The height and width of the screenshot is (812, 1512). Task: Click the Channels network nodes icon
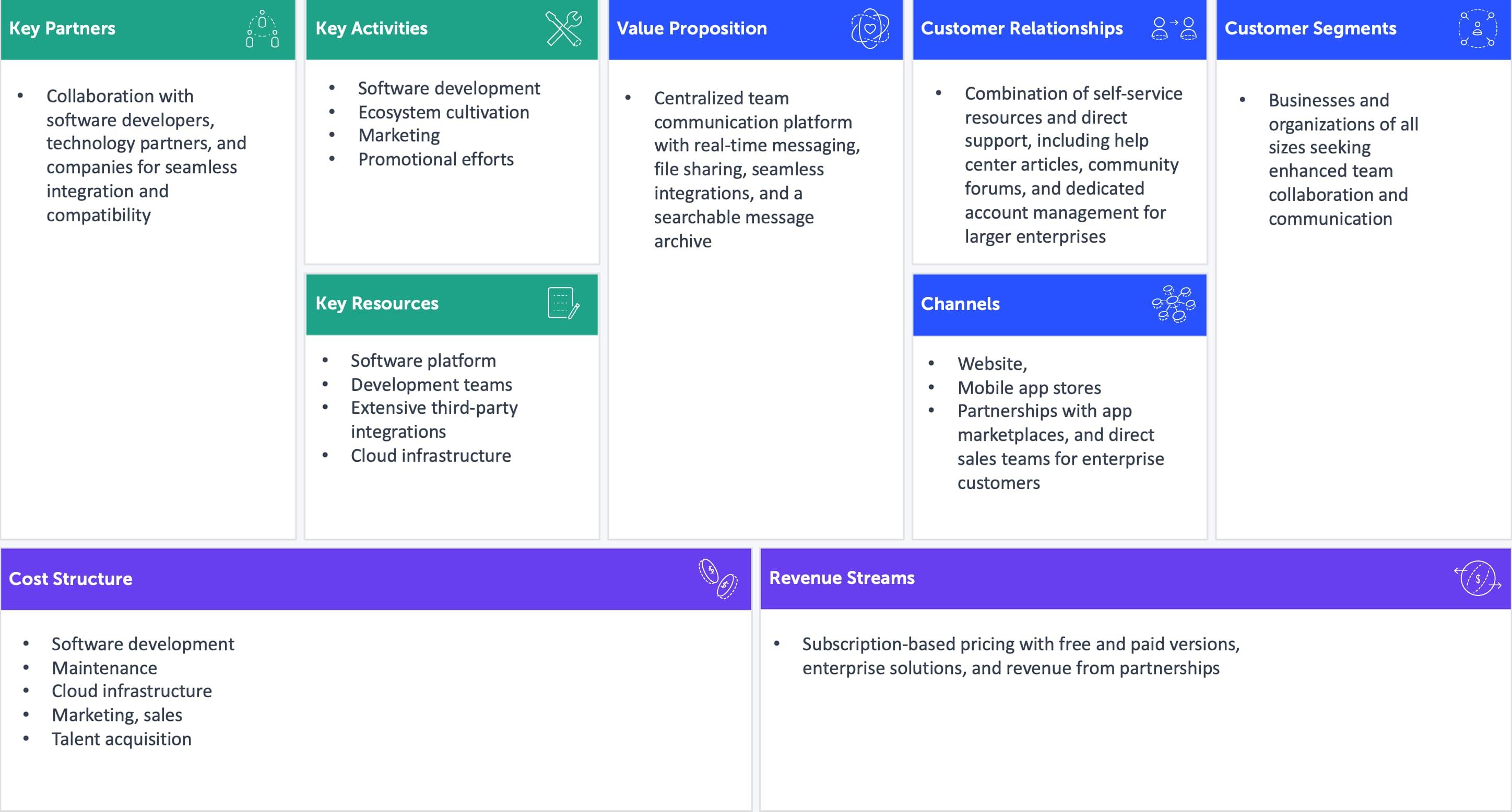click(x=1173, y=303)
